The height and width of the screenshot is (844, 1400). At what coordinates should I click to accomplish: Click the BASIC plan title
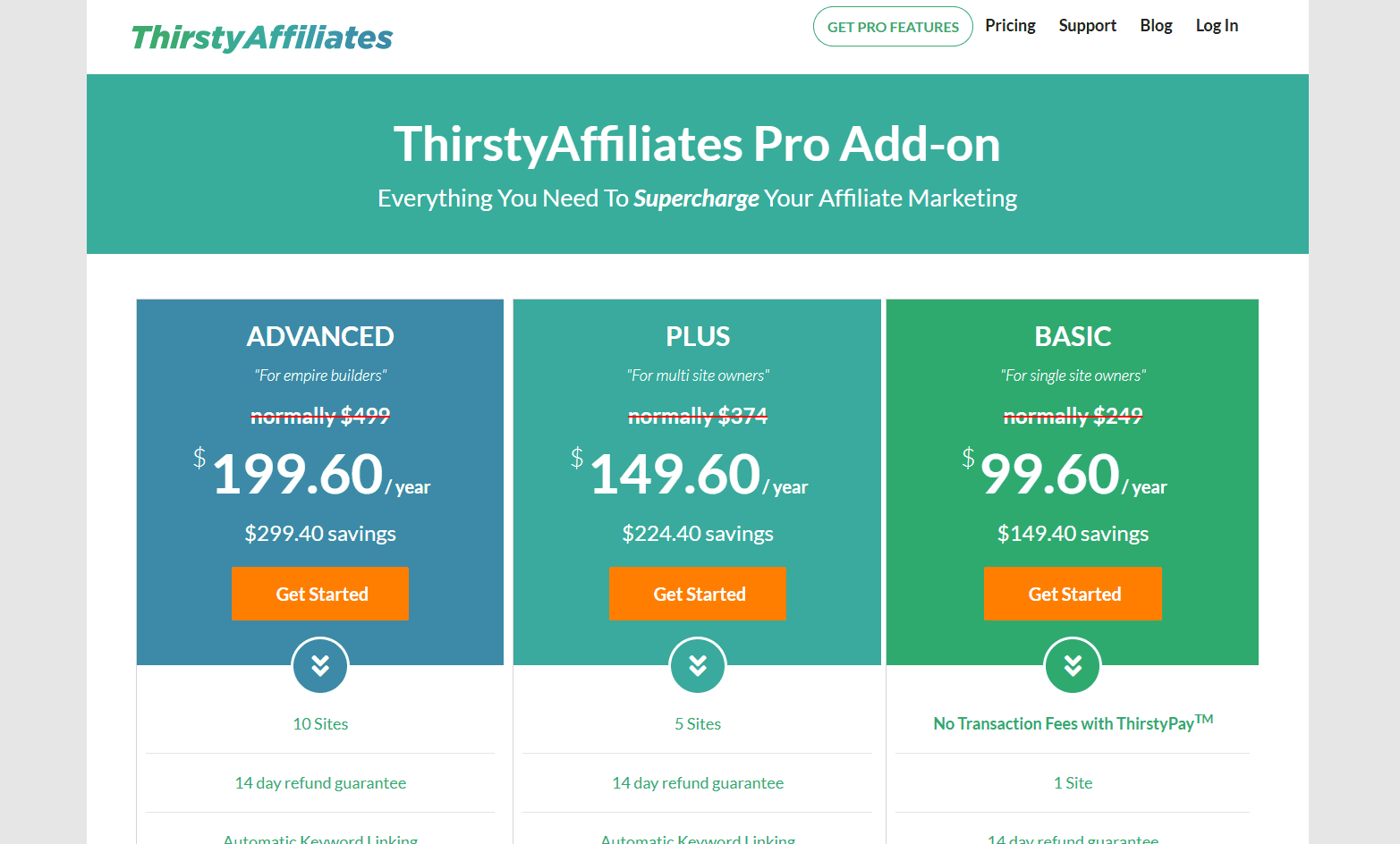[x=1073, y=336]
